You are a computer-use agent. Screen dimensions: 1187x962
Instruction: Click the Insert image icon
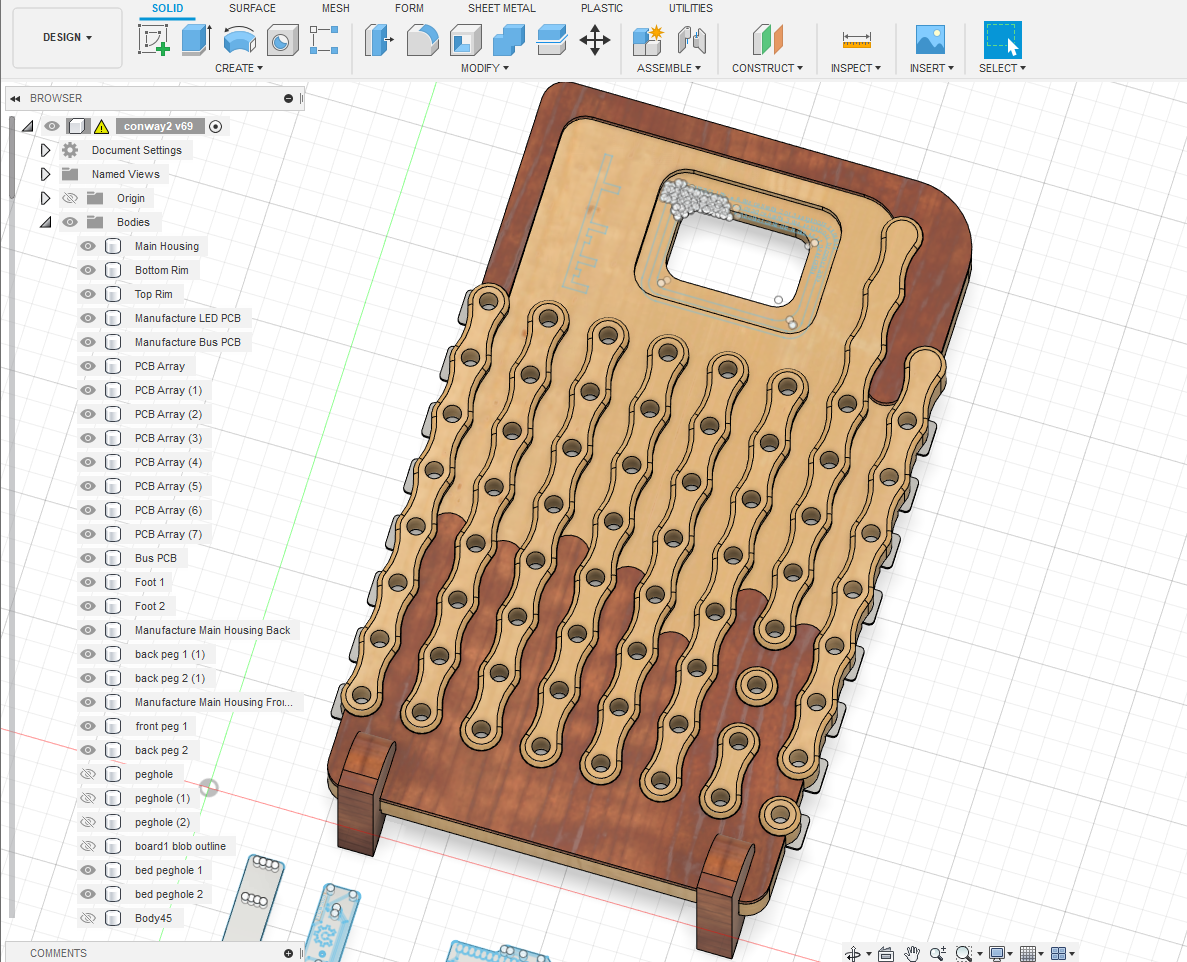tap(930, 39)
